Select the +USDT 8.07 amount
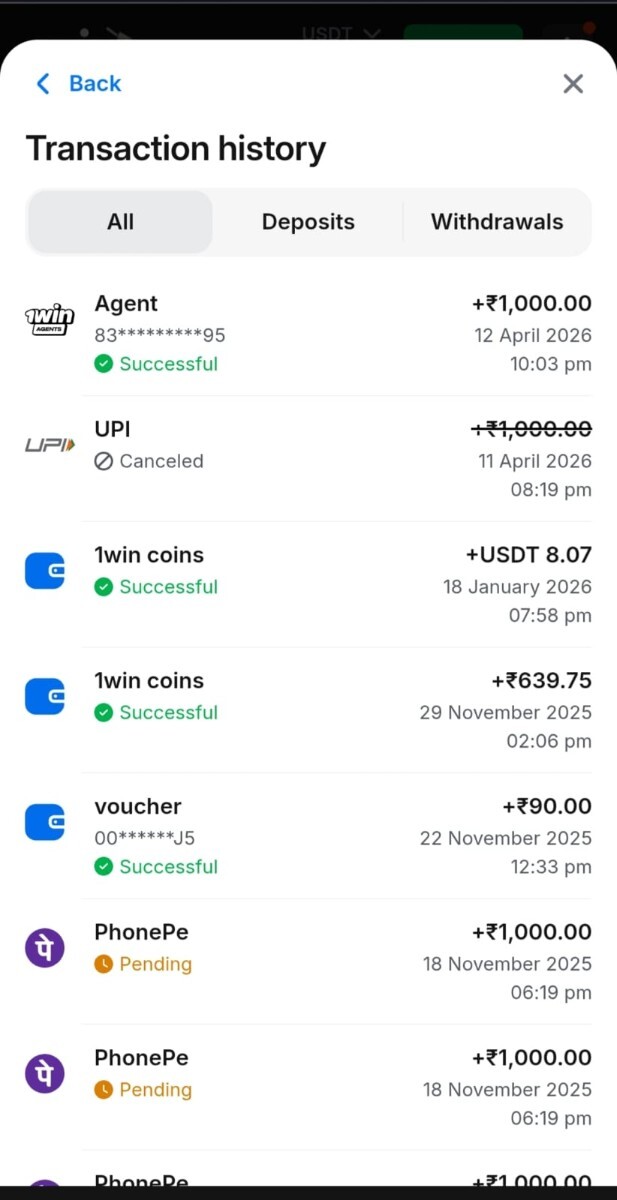Image resolution: width=617 pixels, height=1200 pixels. pyautogui.click(x=528, y=555)
